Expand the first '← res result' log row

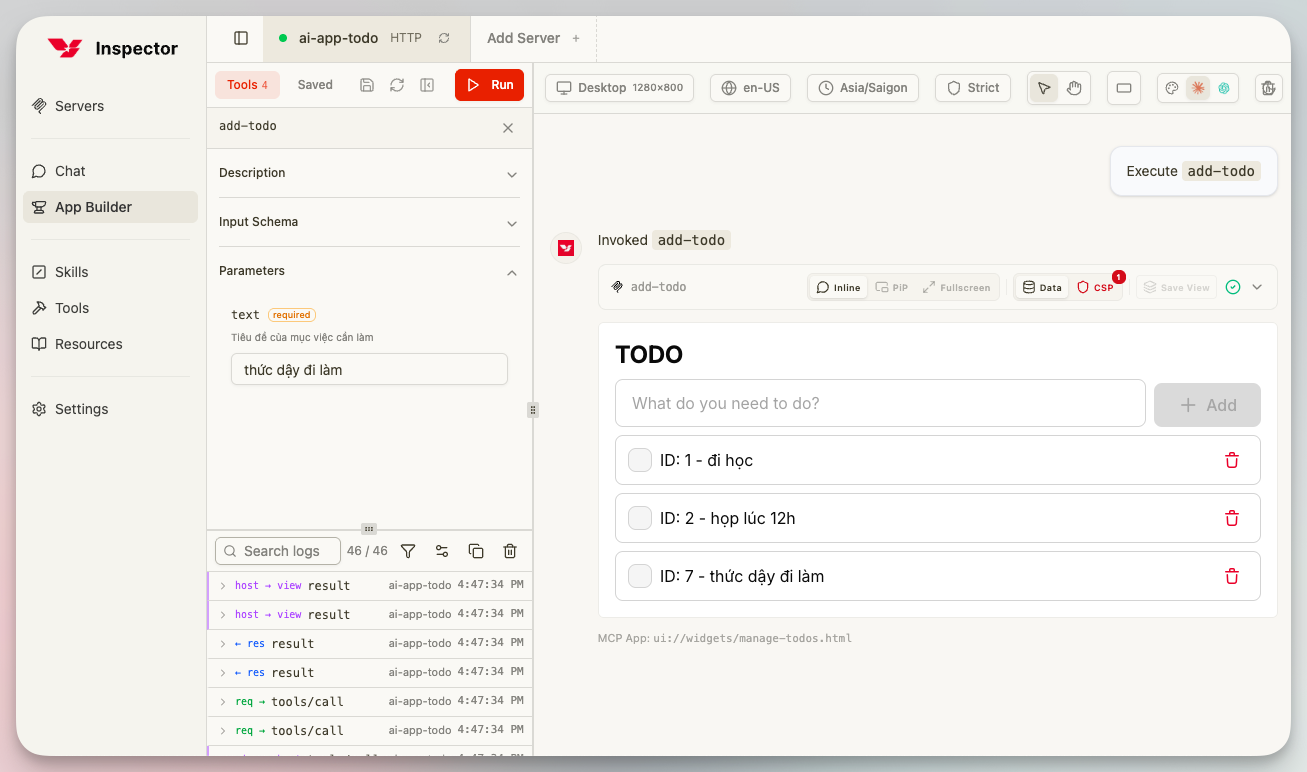tap(370, 643)
